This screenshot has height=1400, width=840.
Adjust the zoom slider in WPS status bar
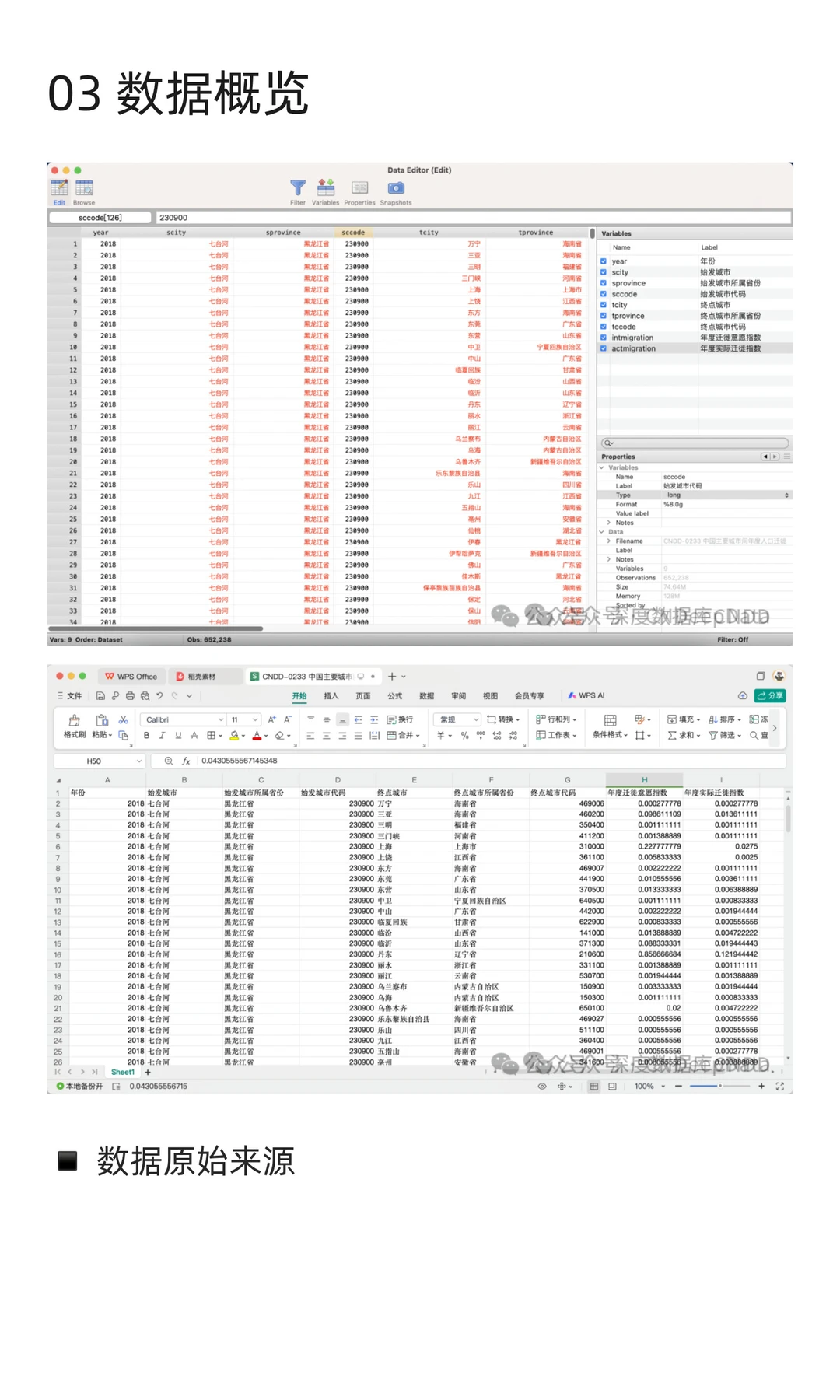click(x=719, y=1086)
